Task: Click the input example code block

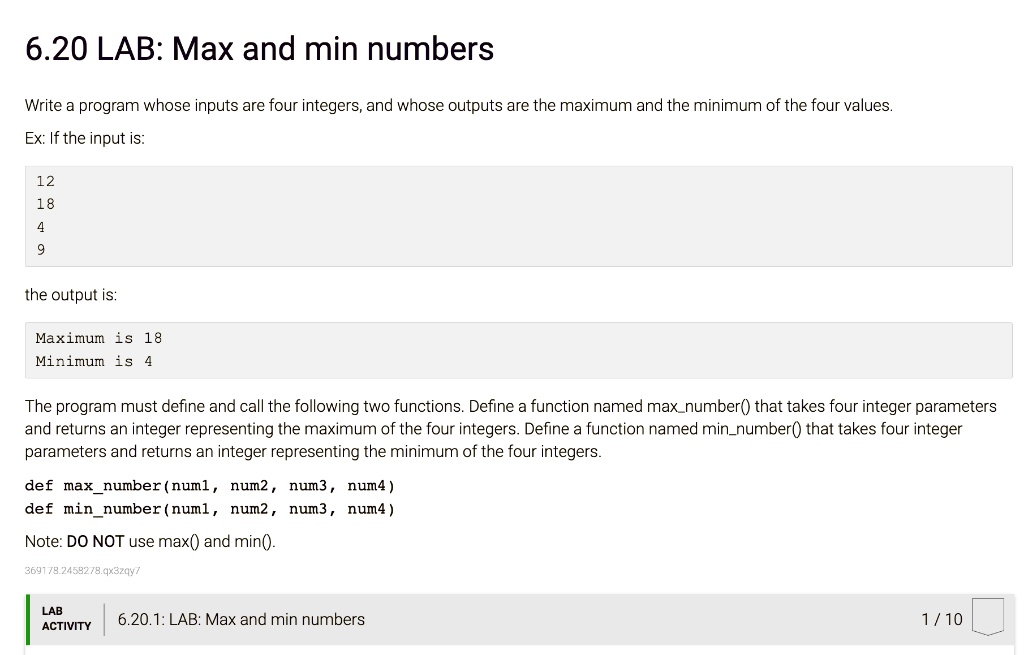Action: tap(518, 215)
